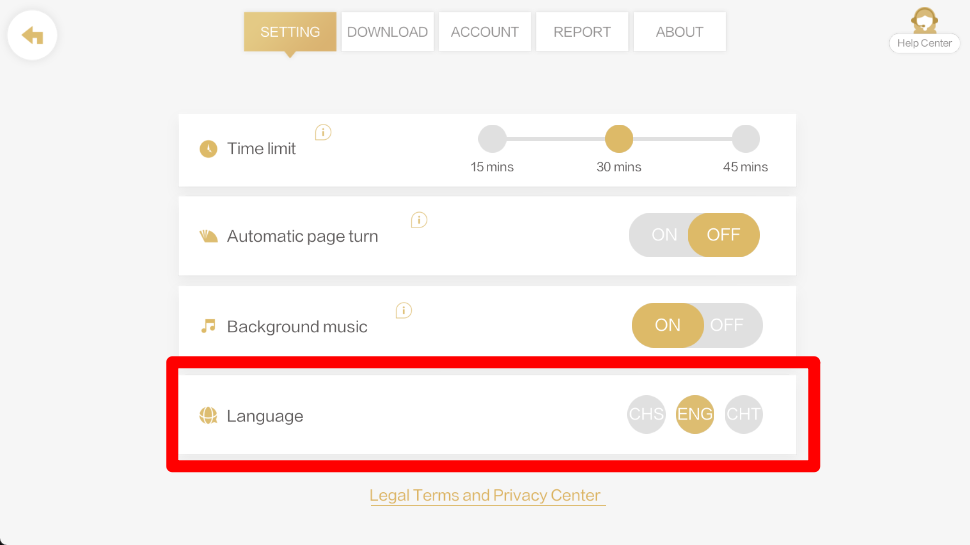Image resolution: width=970 pixels, height=545 pixels.
Task: Click the Background music info icon
Action: click(404, 310)
